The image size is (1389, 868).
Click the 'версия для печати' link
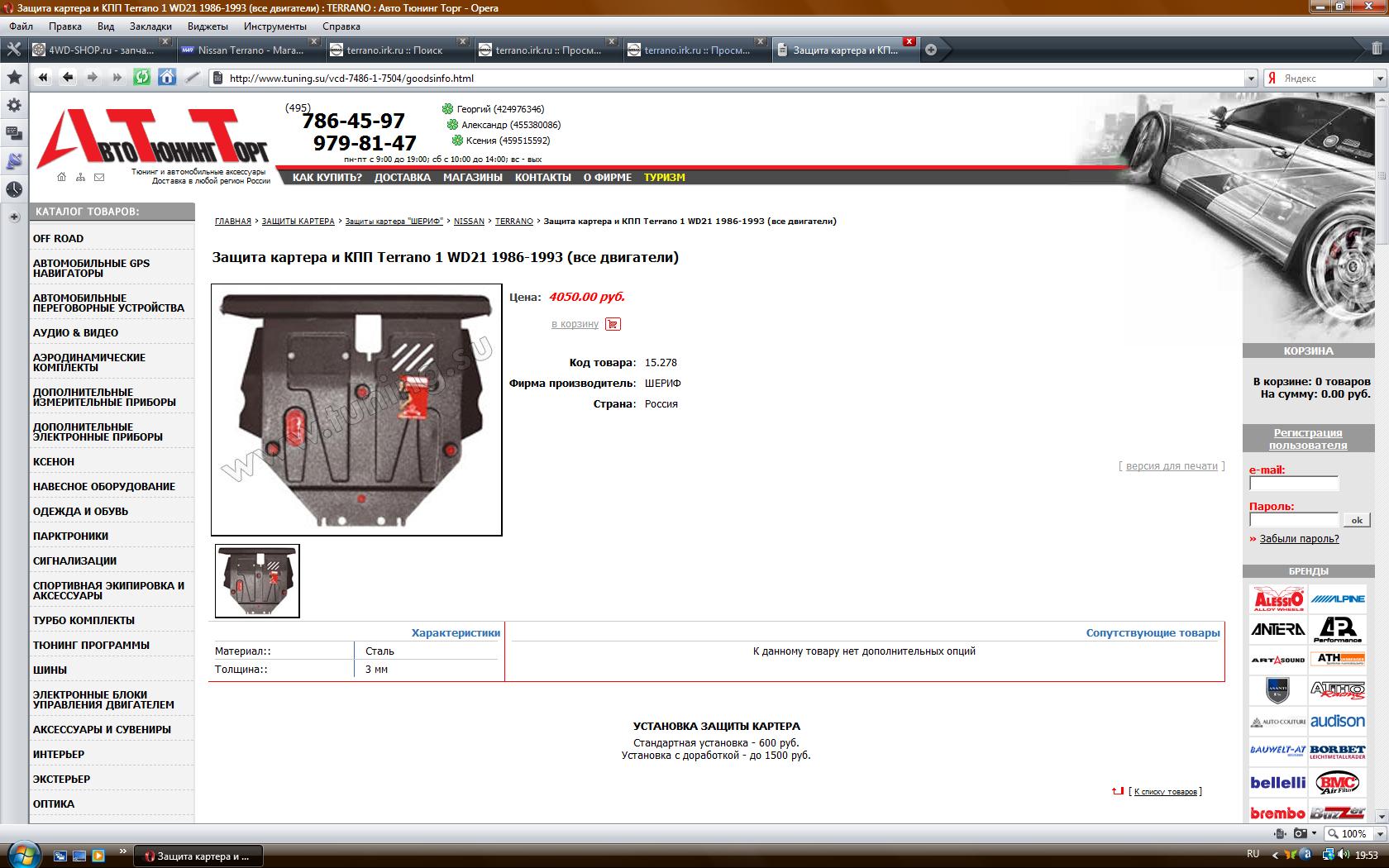point(1172,466)
